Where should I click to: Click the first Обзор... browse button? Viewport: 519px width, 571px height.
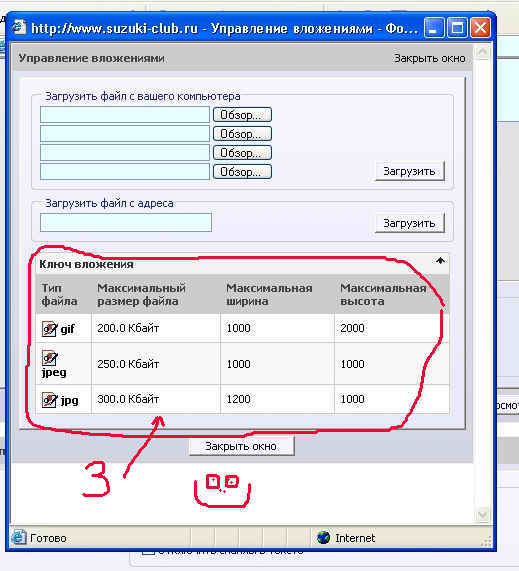[x=242, y=115]
